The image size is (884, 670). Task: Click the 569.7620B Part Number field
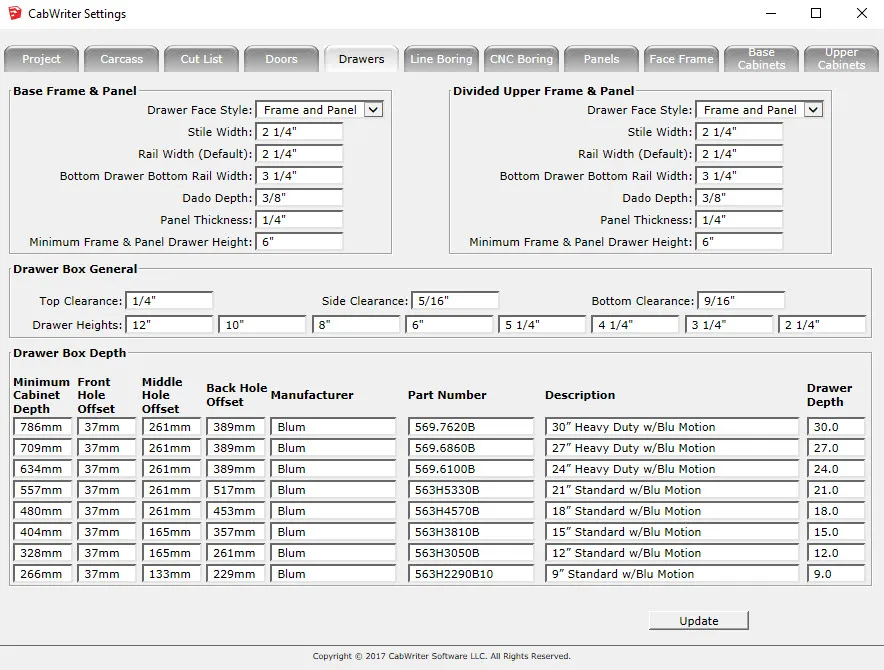pyautogui.click(x=471, y=427)
